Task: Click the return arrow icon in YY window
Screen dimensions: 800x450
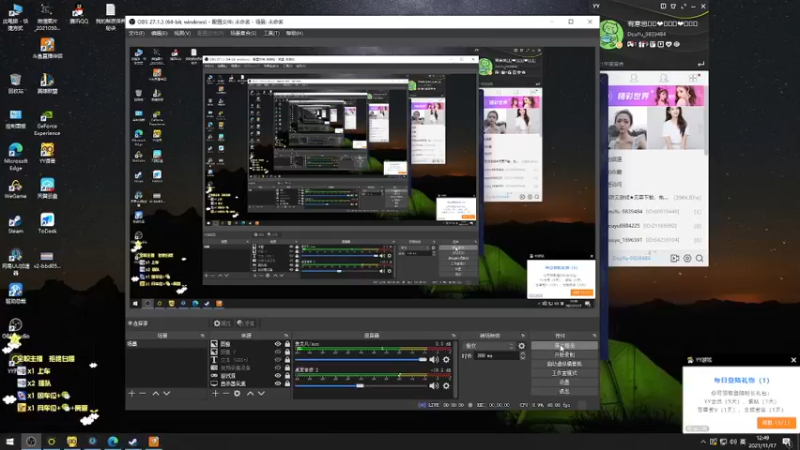Action: [701, 64]
